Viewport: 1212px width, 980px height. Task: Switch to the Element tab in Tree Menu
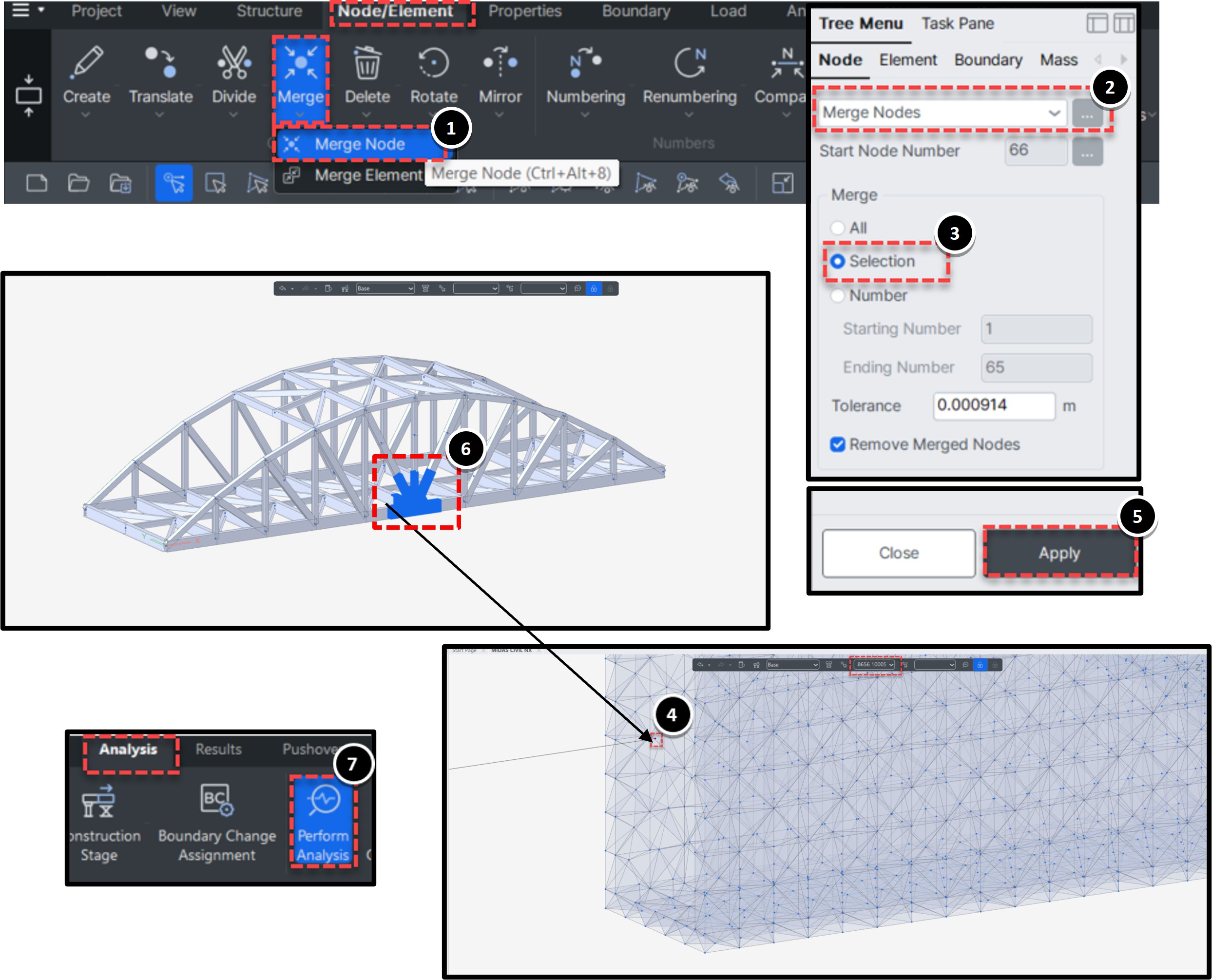[908, 60]
